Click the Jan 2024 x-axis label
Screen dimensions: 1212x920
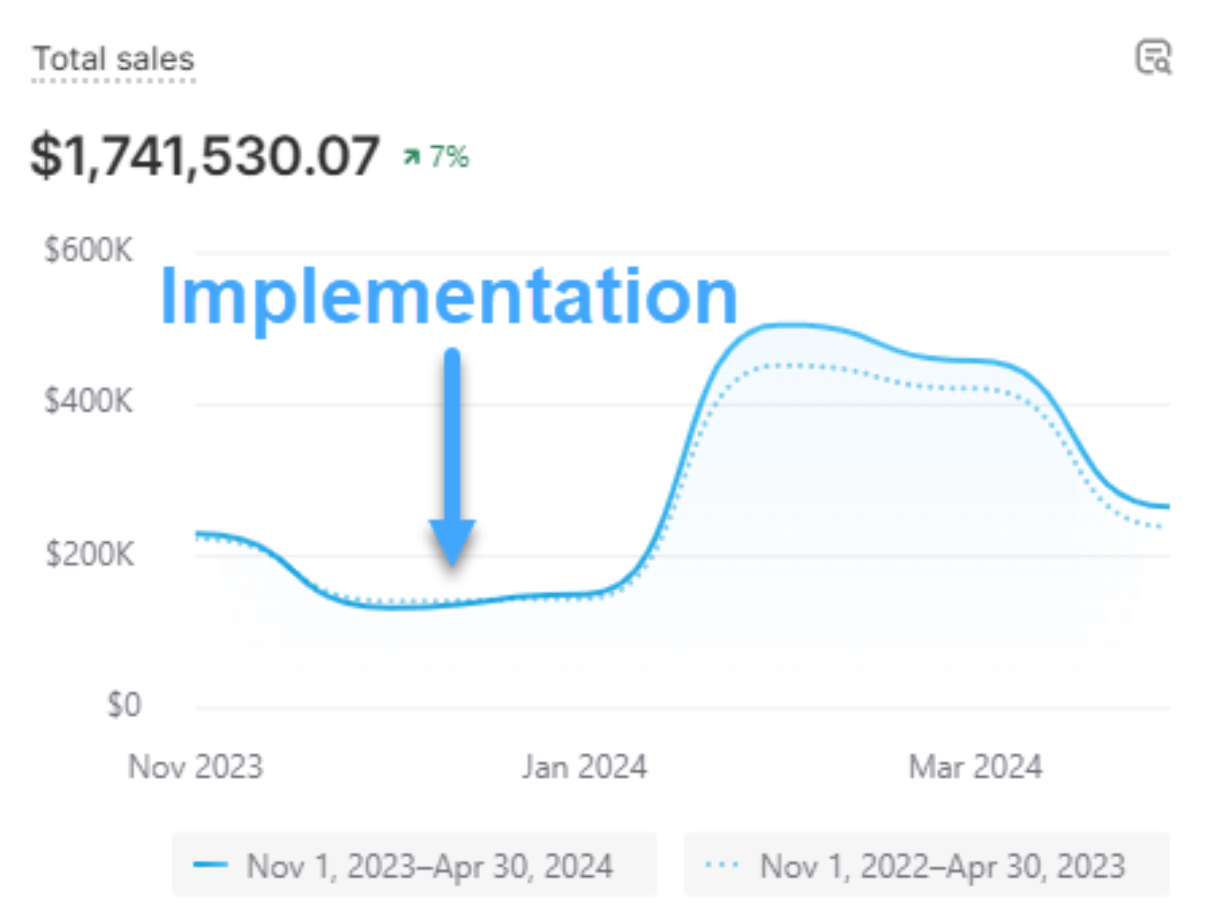pyautogui.click(x=584, y=767)
